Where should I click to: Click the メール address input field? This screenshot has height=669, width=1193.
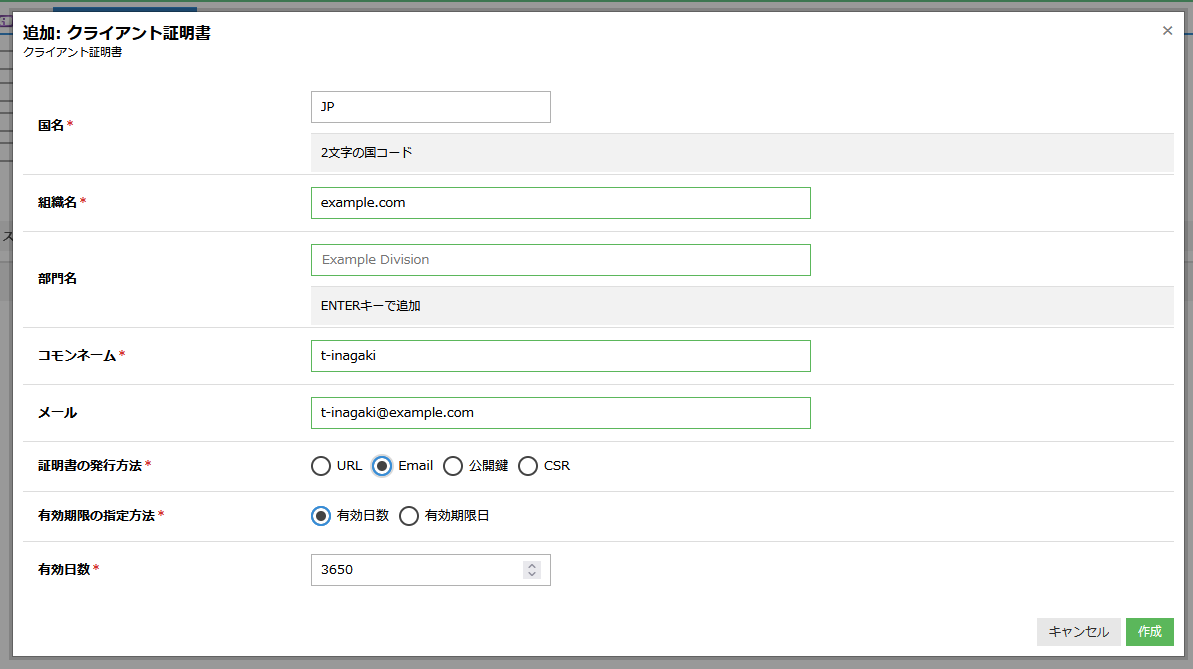[x=560, y=413]
